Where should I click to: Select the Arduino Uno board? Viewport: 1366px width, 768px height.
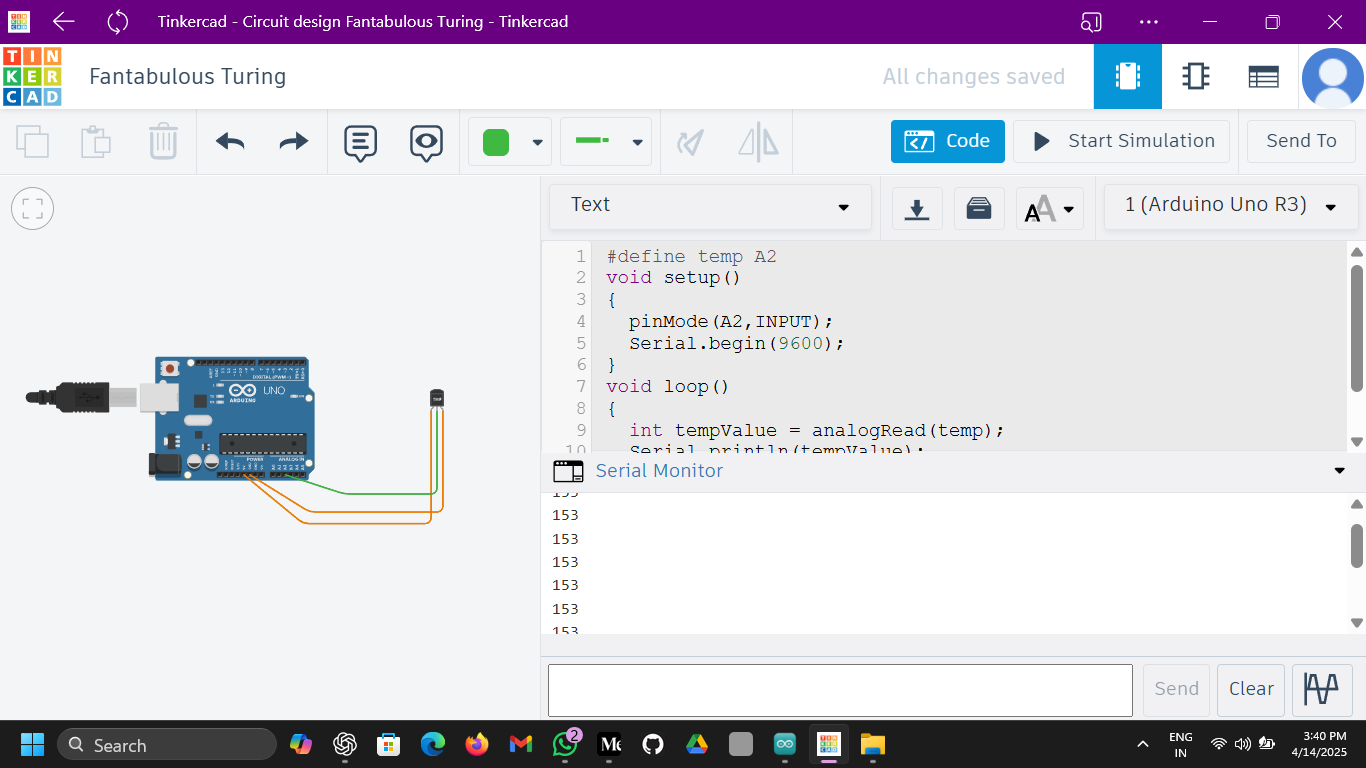pos(231,418)
